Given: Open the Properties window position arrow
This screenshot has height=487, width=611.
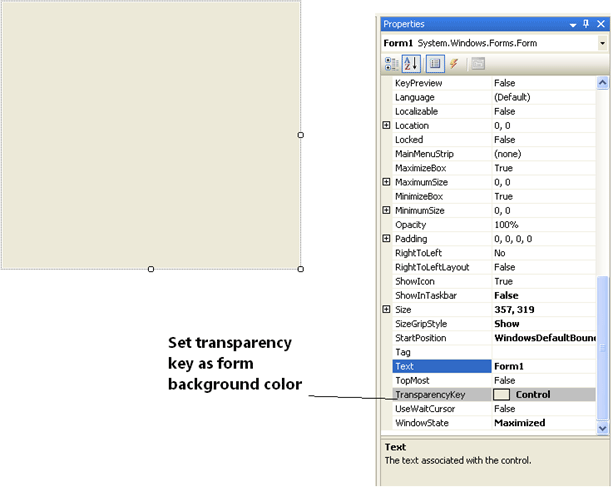Looking at the screenshot, I should point(572,24).
